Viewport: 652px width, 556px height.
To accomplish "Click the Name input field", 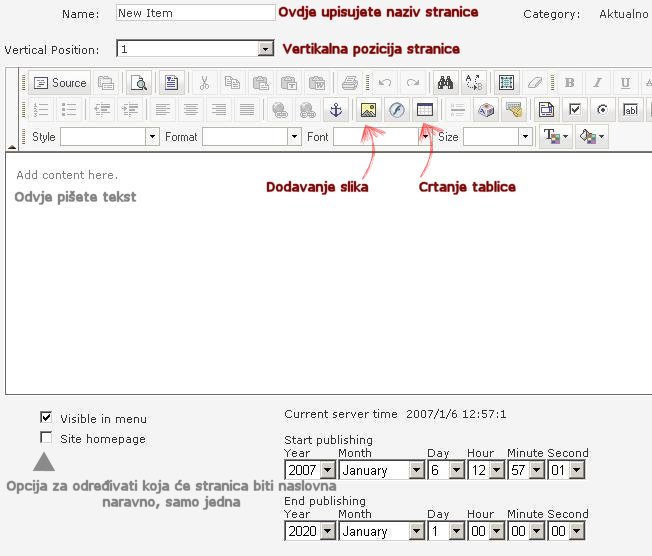I will click(194, 13).
